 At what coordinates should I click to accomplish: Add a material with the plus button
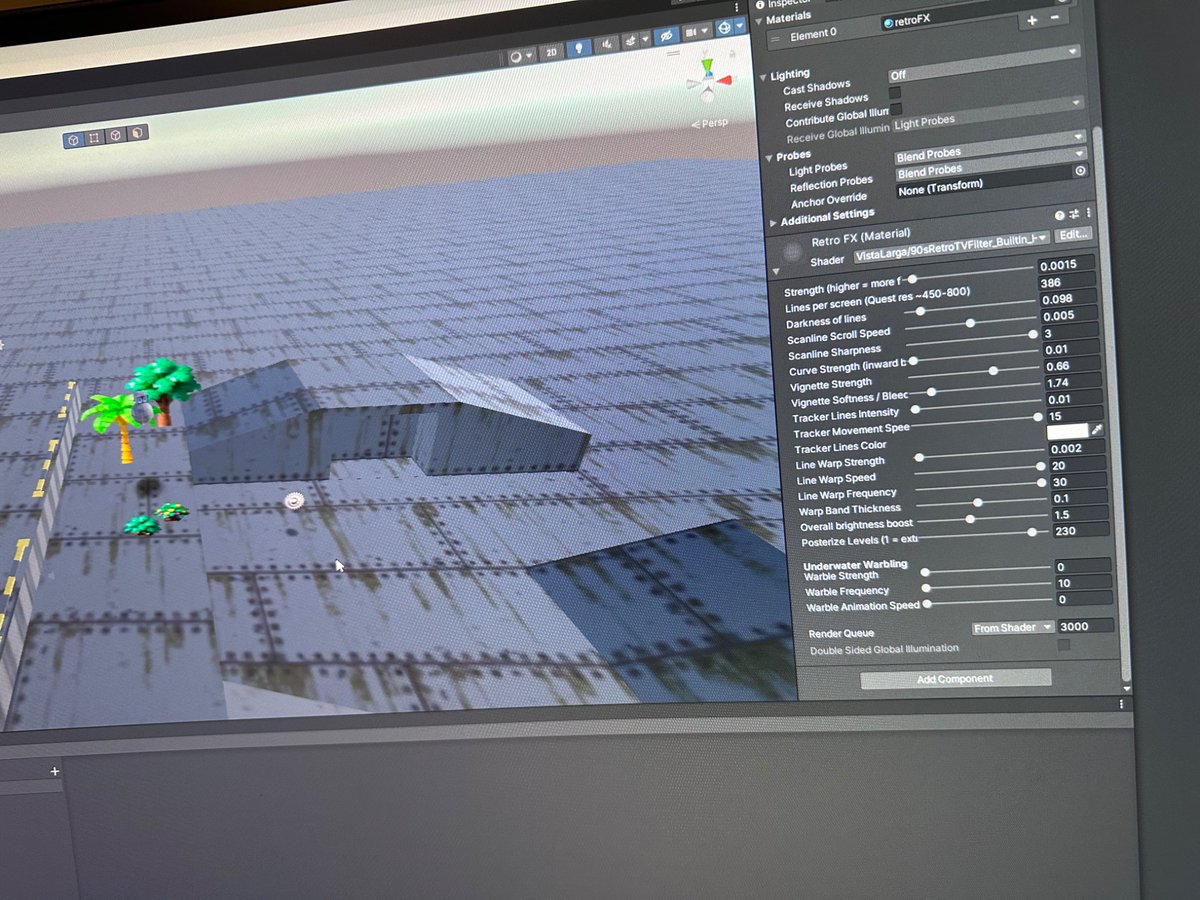click(1032, 21)
